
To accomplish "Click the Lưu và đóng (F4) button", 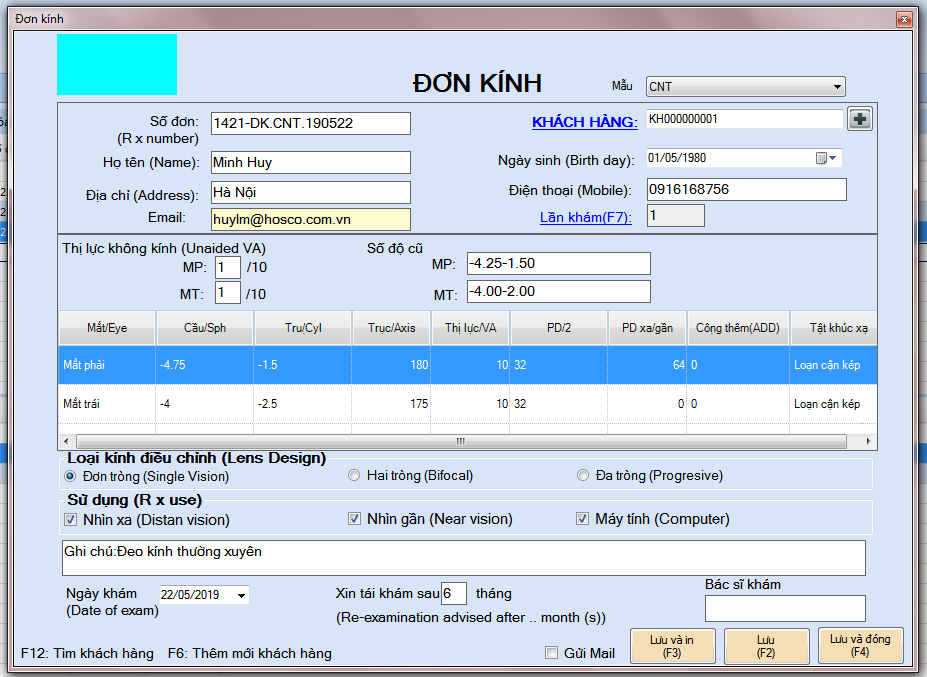I will click(x=860, y=645).
